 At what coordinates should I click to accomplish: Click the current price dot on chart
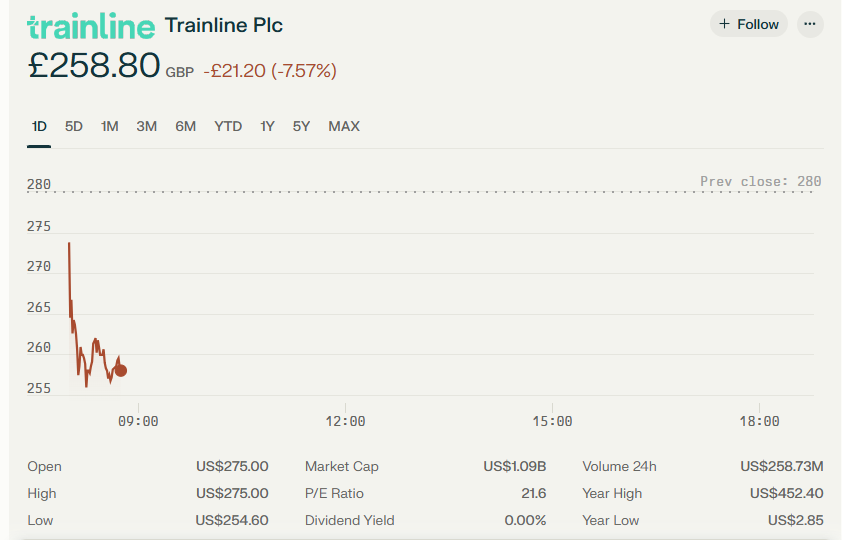coord(121,370)
